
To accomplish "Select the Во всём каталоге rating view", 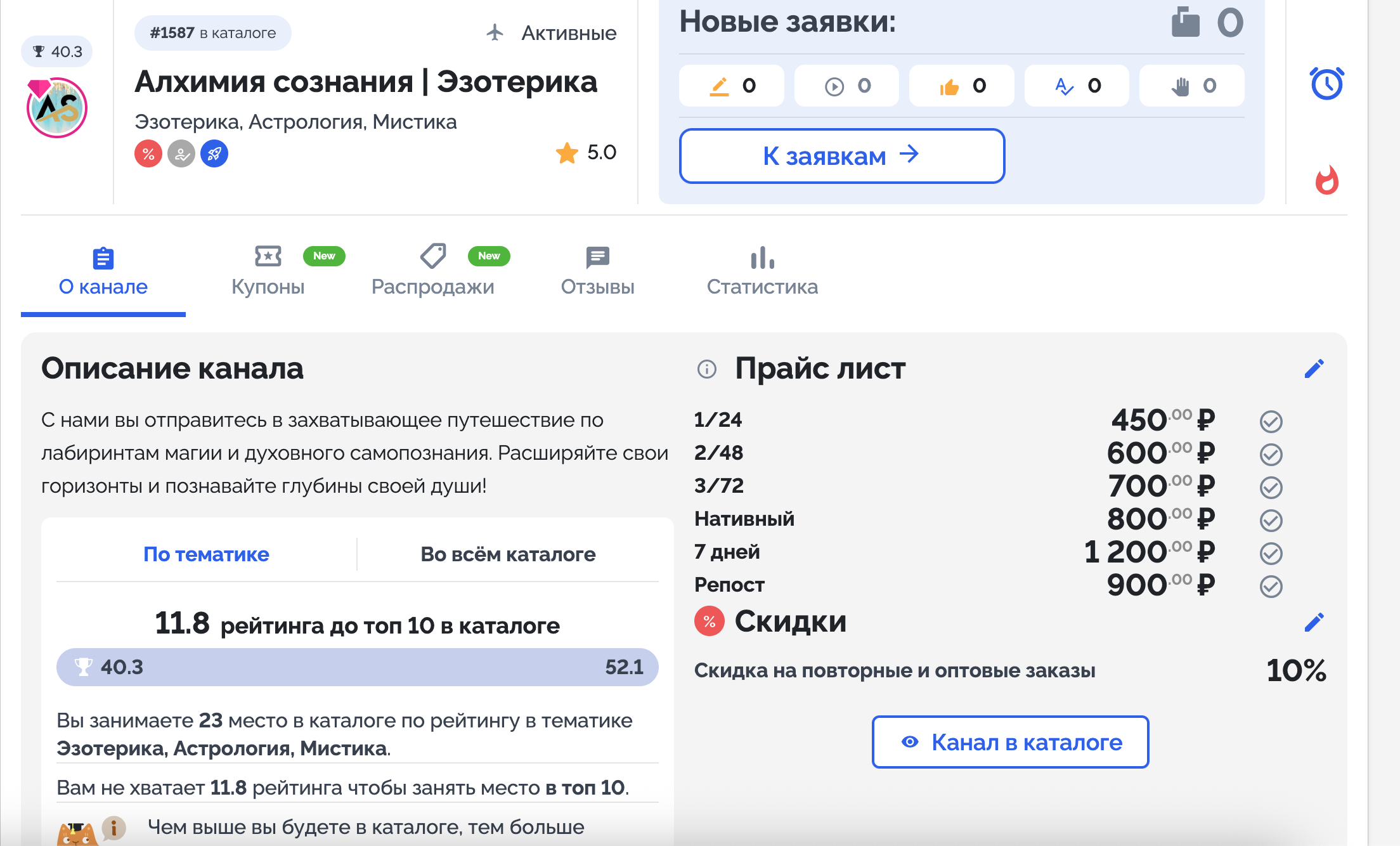I will pos(508,554).
